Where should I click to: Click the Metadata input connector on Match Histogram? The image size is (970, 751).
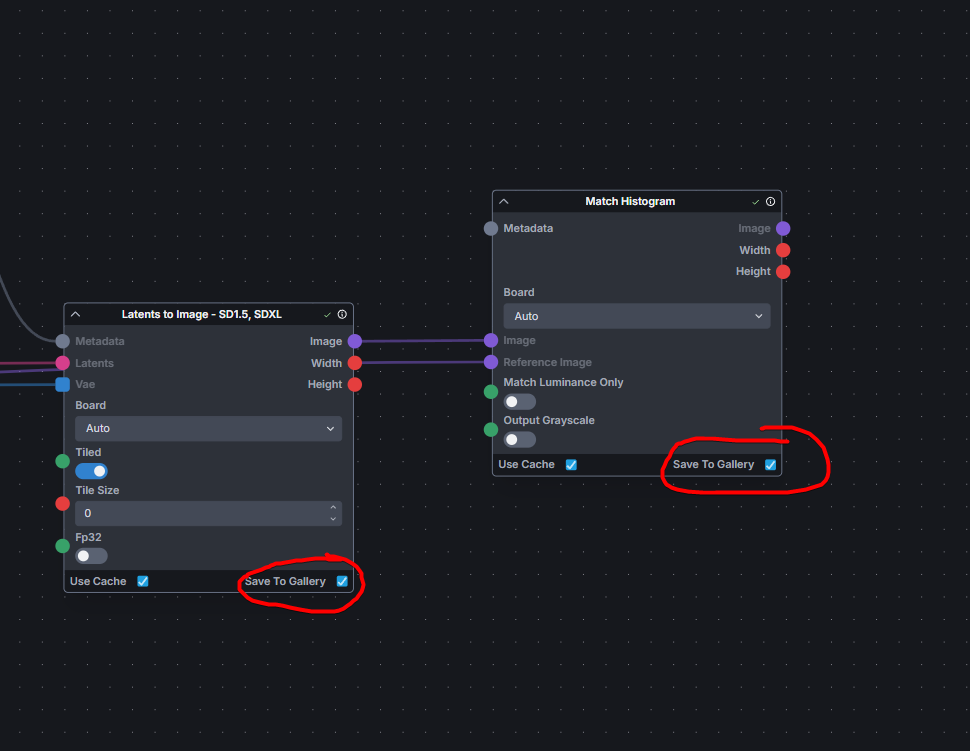coord(491,229)
